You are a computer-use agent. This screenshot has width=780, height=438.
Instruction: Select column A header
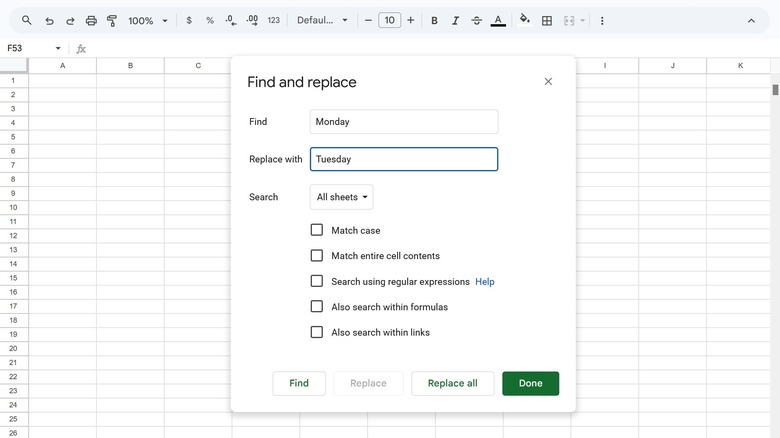(63, 65)
